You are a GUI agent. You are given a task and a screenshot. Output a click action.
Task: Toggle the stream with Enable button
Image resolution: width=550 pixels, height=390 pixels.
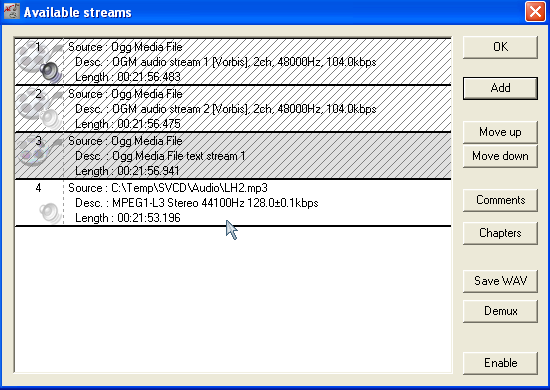(x=500, y=363)
